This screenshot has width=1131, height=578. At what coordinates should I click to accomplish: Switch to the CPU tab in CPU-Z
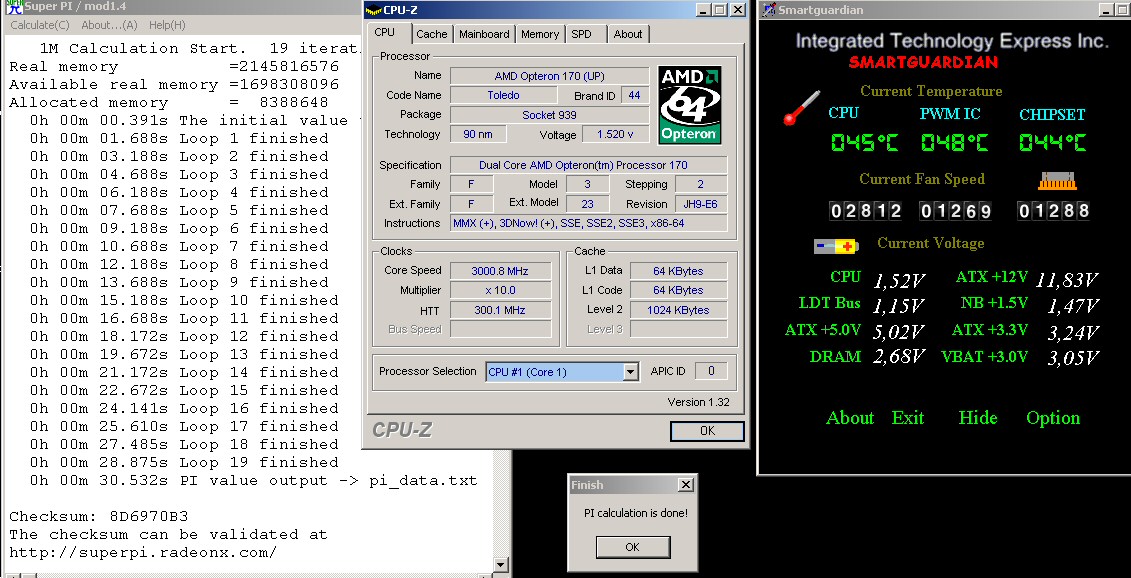384,32
